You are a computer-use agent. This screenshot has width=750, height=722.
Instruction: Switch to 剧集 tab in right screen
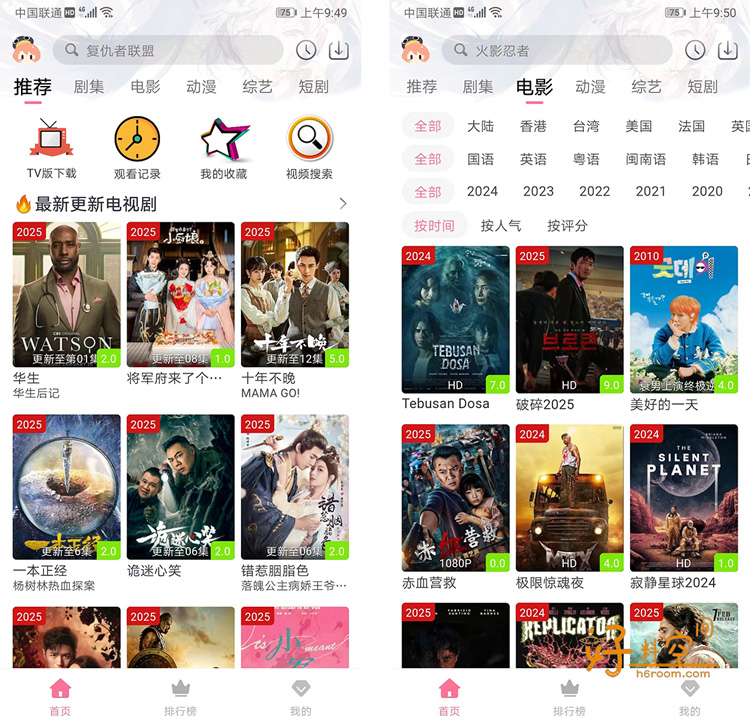(x=477, y=87)
